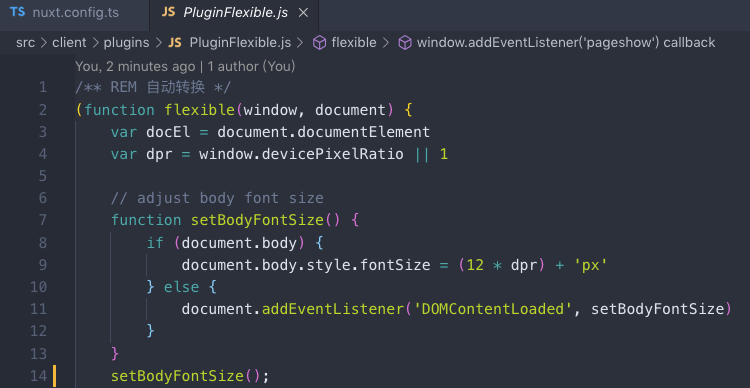This screenshot has height=388, width=750.
Task: Open the src breadcrumb segment
Action: (25, 43)
